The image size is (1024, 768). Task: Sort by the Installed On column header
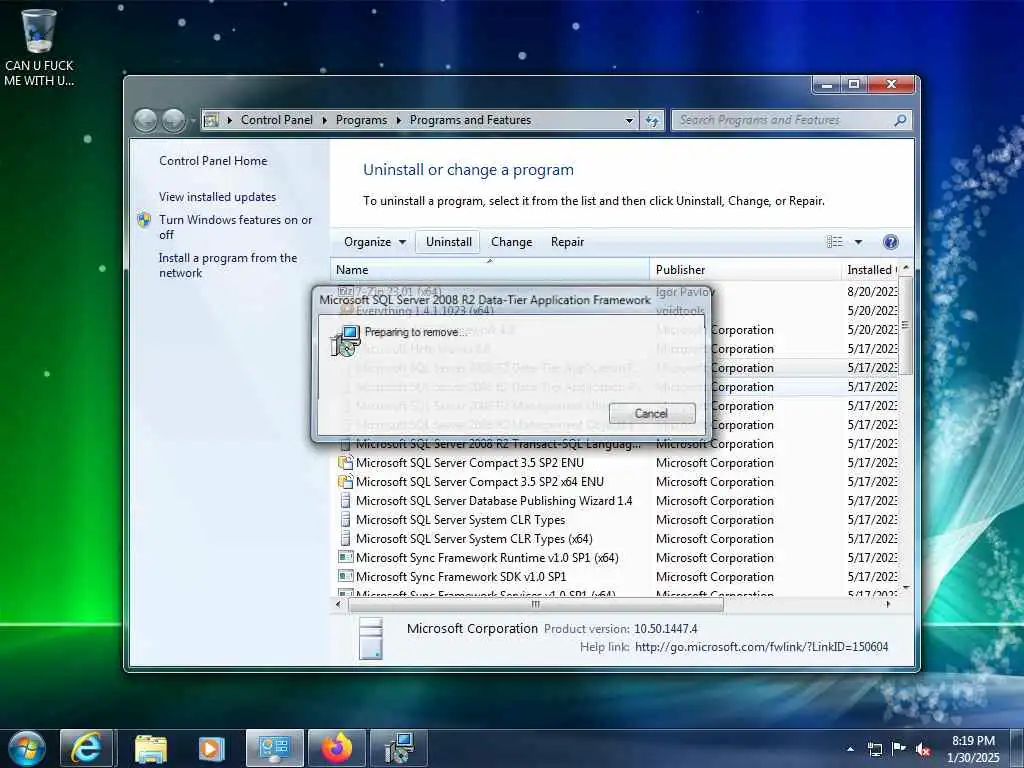870,270
